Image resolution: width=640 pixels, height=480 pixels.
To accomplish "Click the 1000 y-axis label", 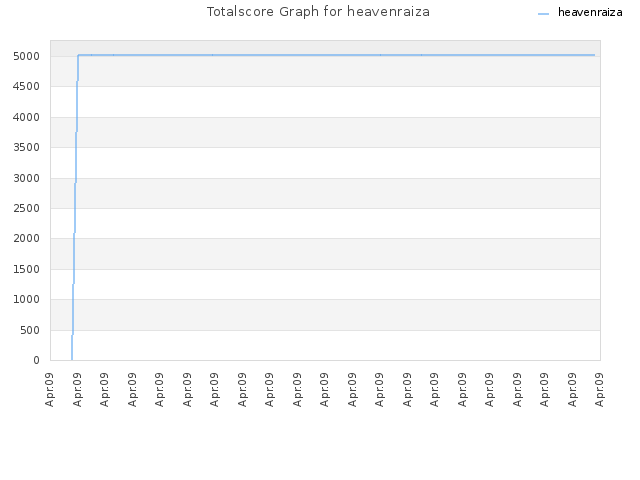I will pyautogui.click(x=27, y=300).
